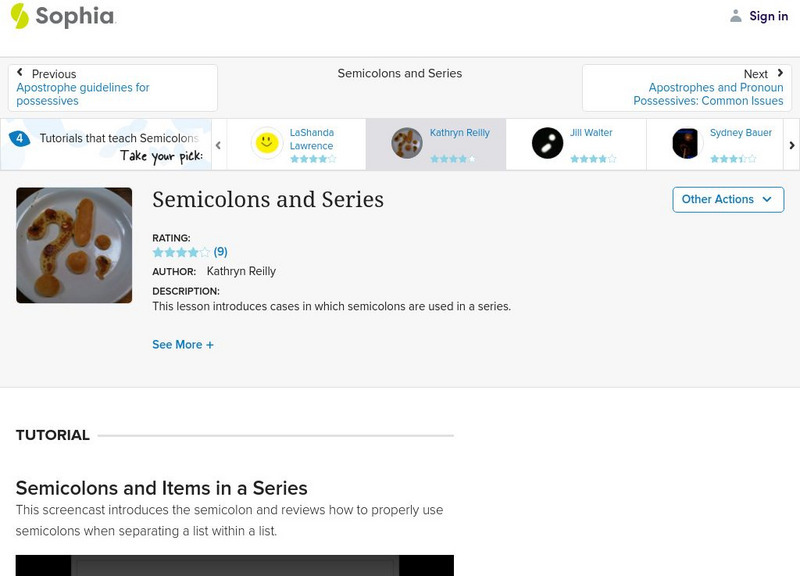Click the next arrow on tutorial carousel
Screen dimensions: 800x576
point(791,144)
